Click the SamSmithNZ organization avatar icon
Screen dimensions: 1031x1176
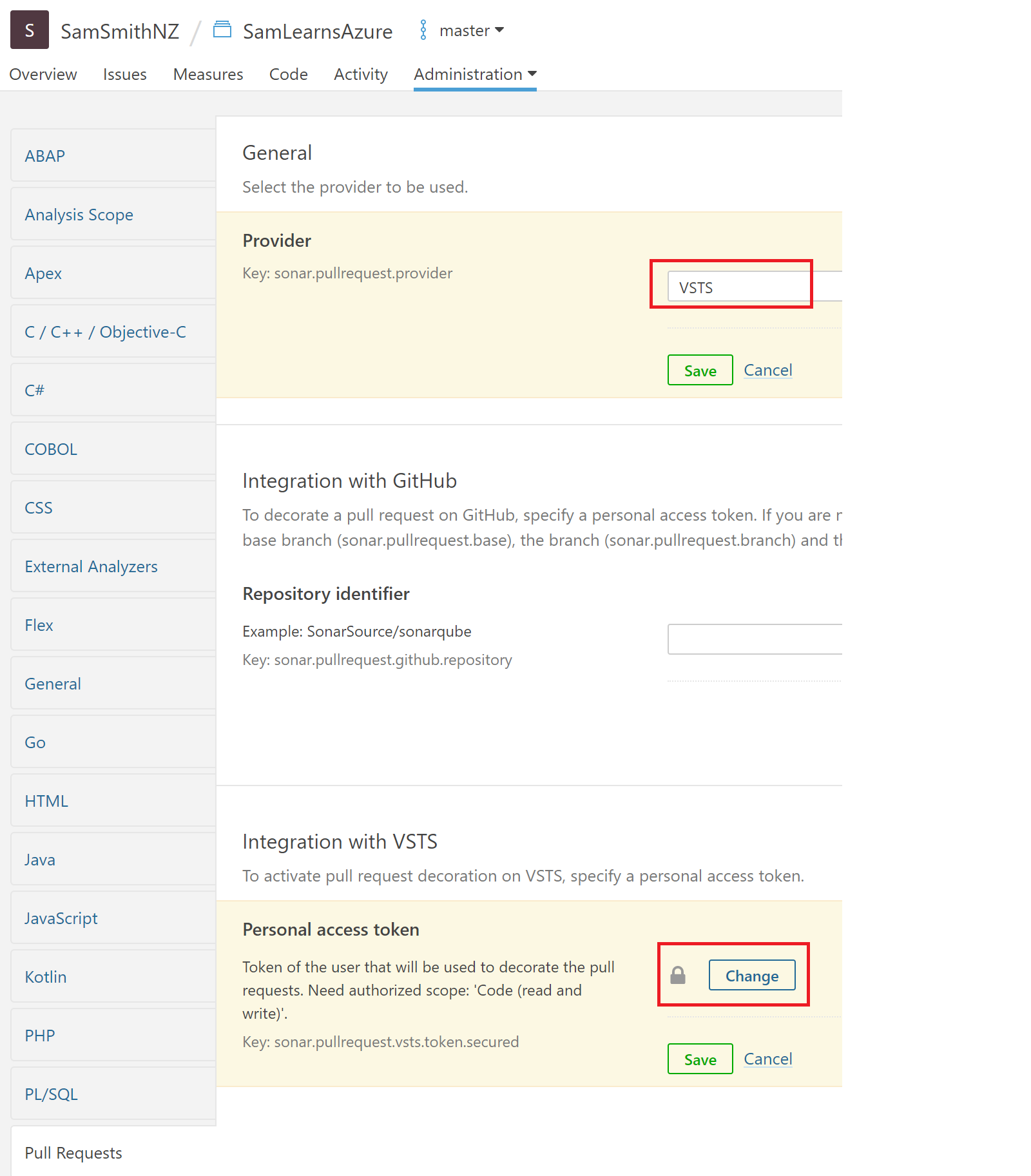(30, 30)
